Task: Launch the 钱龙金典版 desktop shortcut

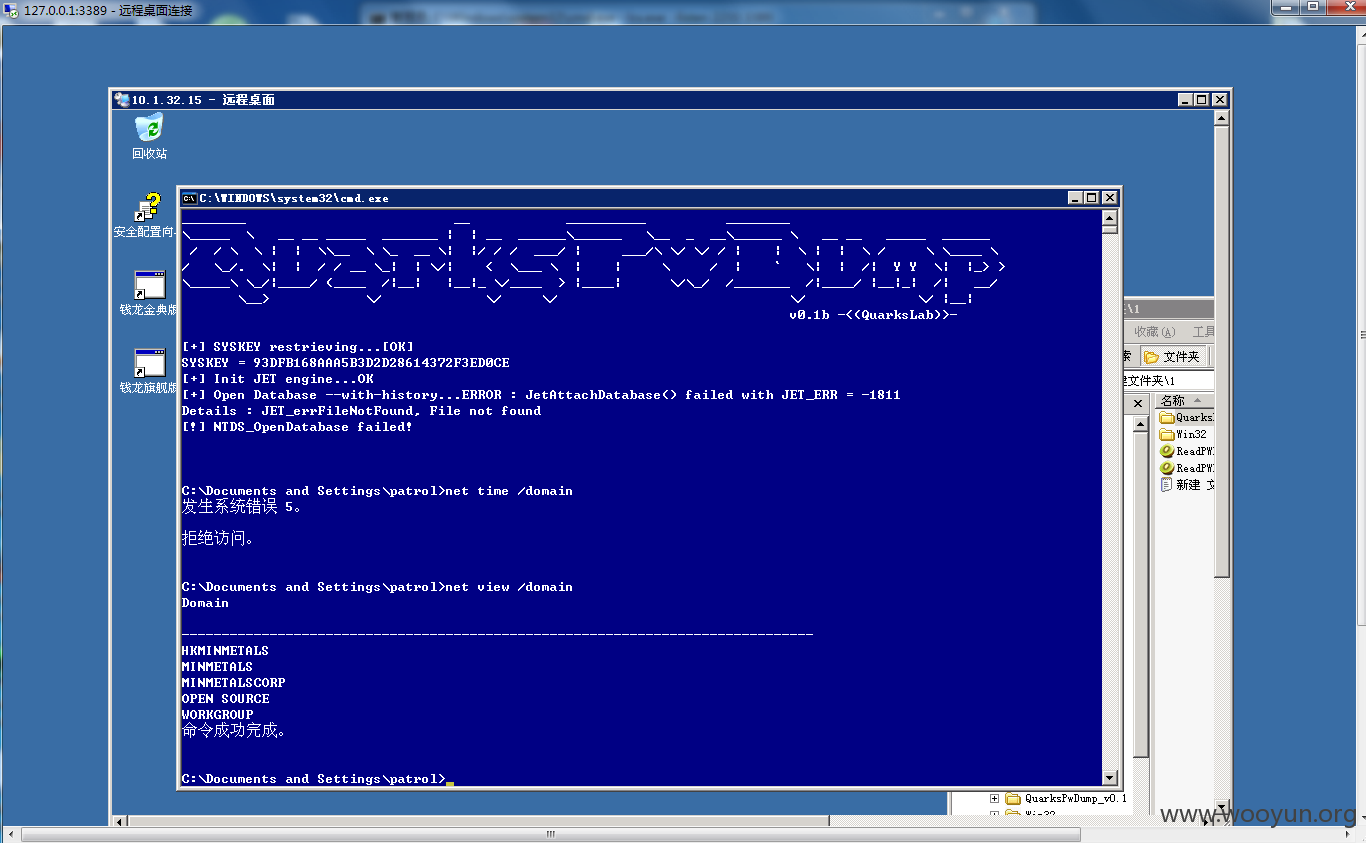Action: pos(149,294)
